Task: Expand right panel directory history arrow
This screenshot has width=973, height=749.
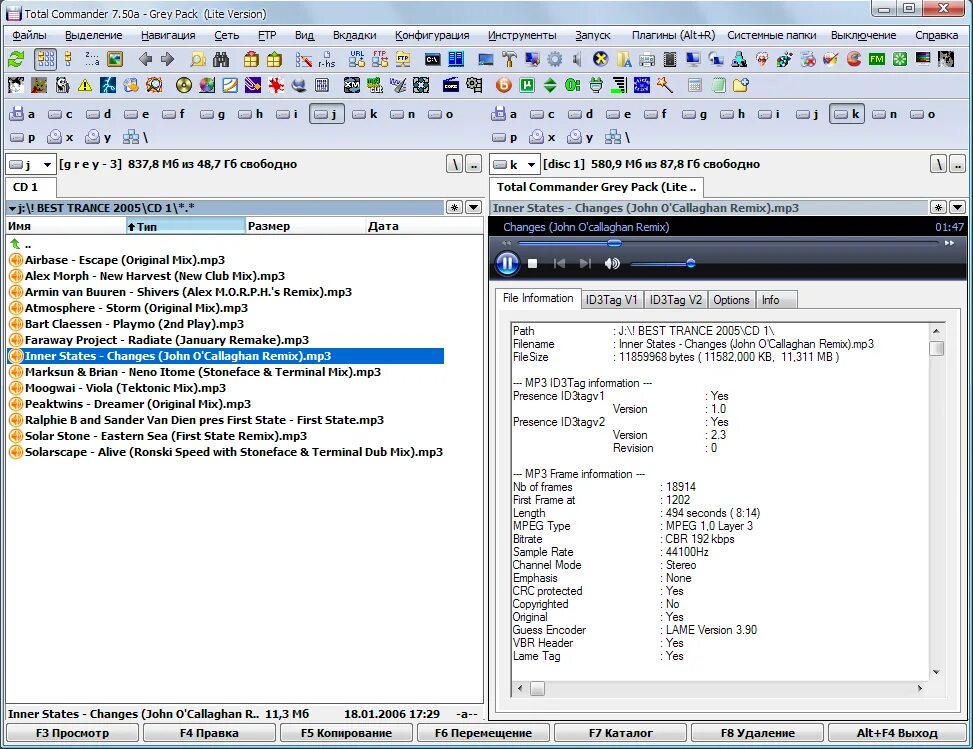Action: point(957,207)
